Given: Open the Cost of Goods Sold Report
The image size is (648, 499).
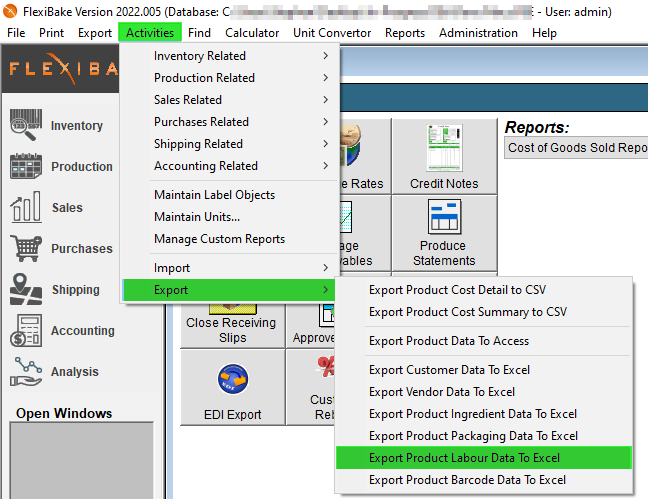Looking at the screenshot, I should tap(577, 148).
